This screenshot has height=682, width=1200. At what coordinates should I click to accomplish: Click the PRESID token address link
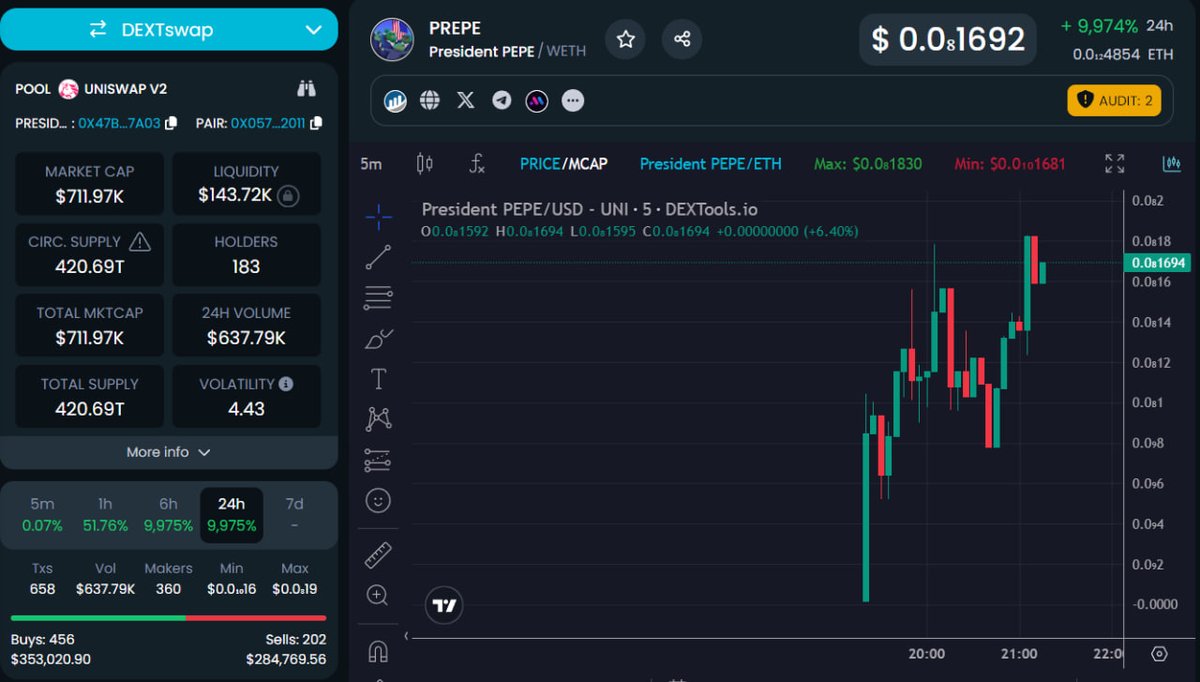pos(119,123)
